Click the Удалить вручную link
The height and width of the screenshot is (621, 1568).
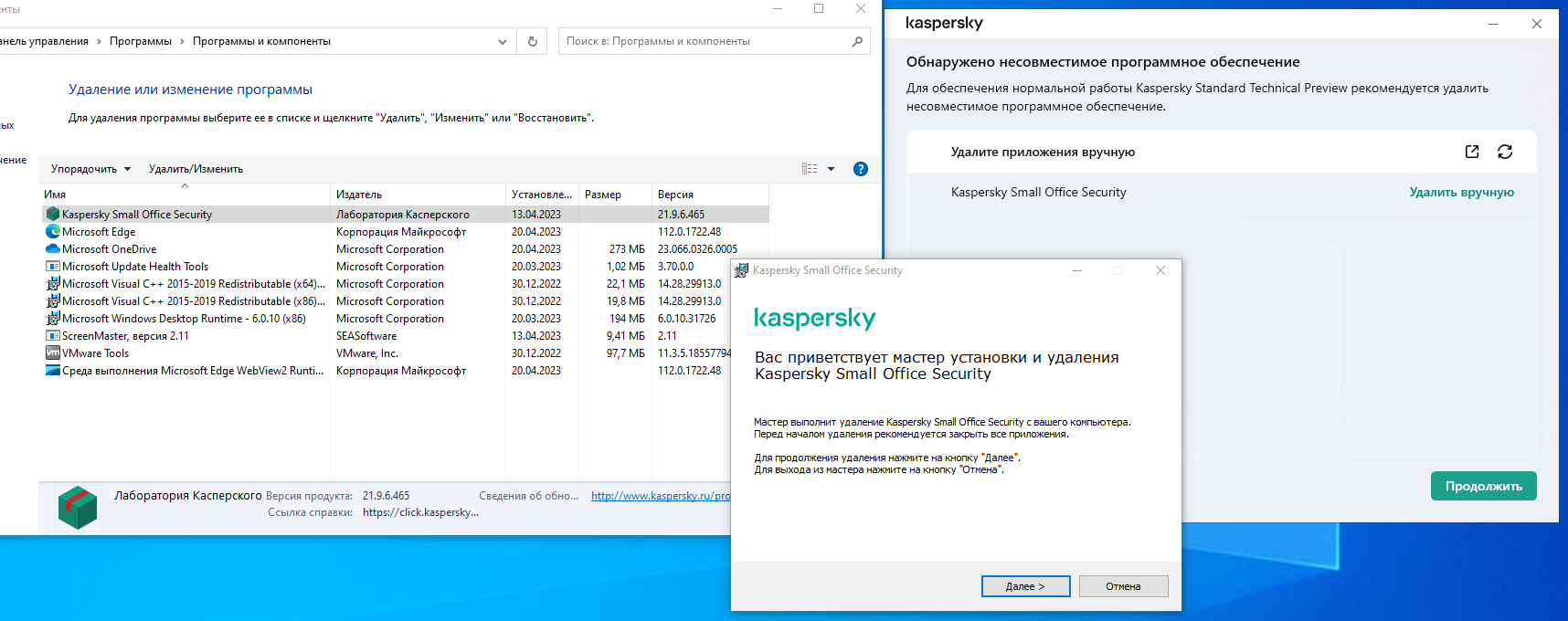point(1462,192)
